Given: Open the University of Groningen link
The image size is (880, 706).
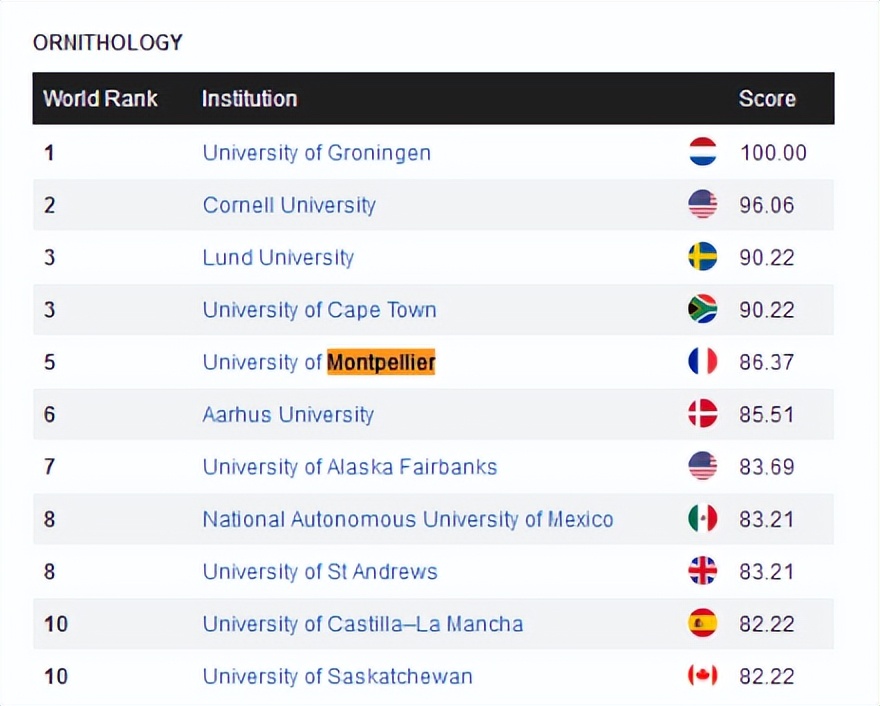Looking at the screenshot, I should pyautogui.click(x=316, y=153).
